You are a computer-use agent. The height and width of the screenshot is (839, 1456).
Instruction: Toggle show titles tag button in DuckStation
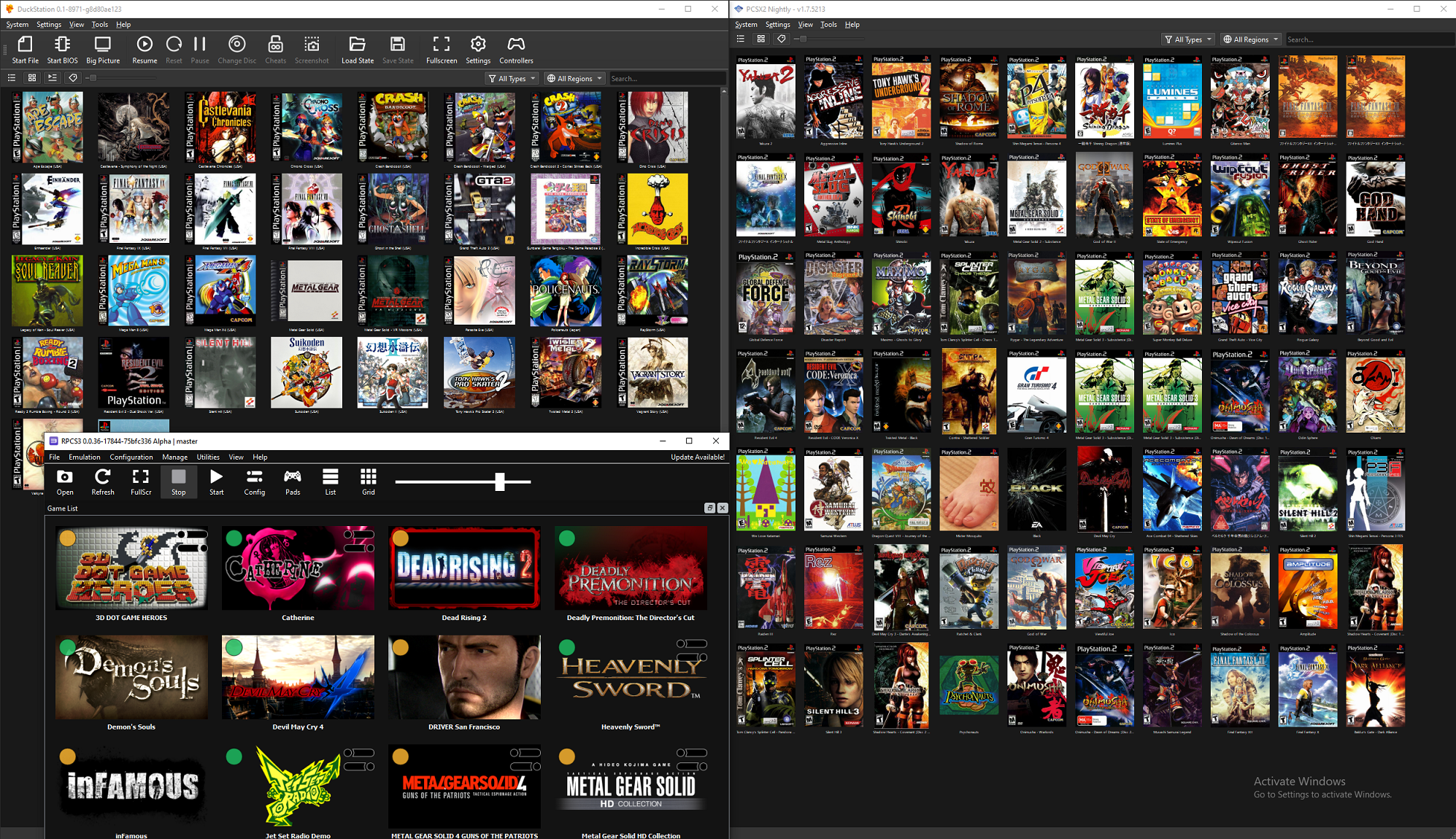(73, 77)
